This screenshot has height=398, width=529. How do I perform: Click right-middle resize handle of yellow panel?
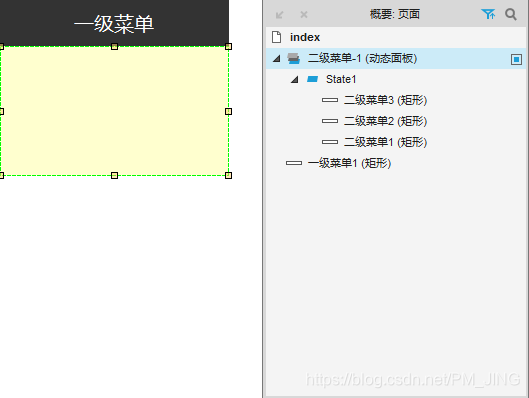pyautogui.click(x=228, y=111)
